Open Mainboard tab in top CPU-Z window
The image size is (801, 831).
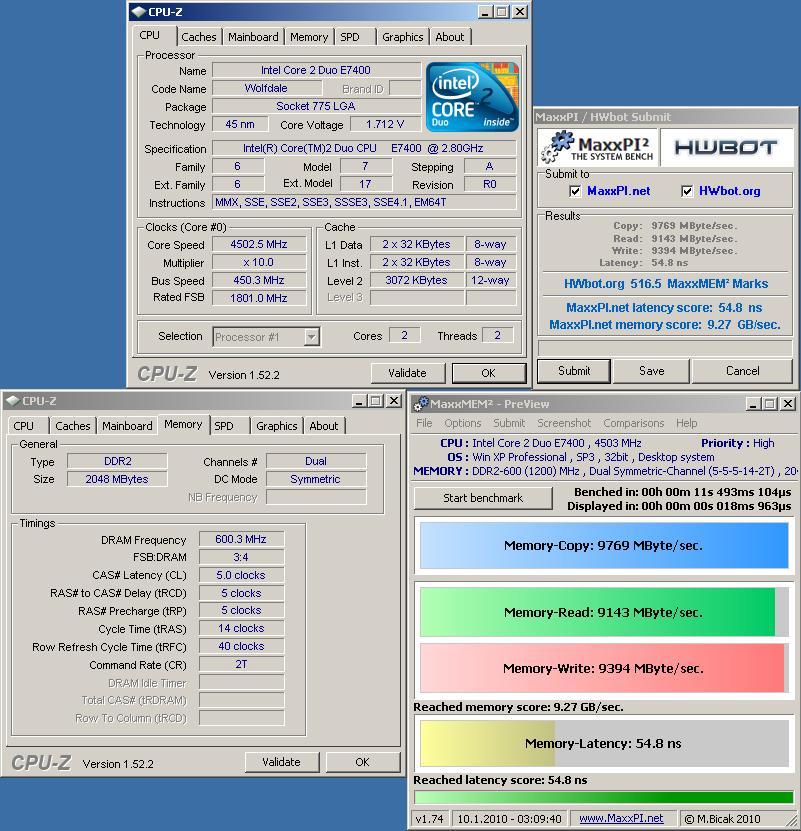[x=253, y=37]
